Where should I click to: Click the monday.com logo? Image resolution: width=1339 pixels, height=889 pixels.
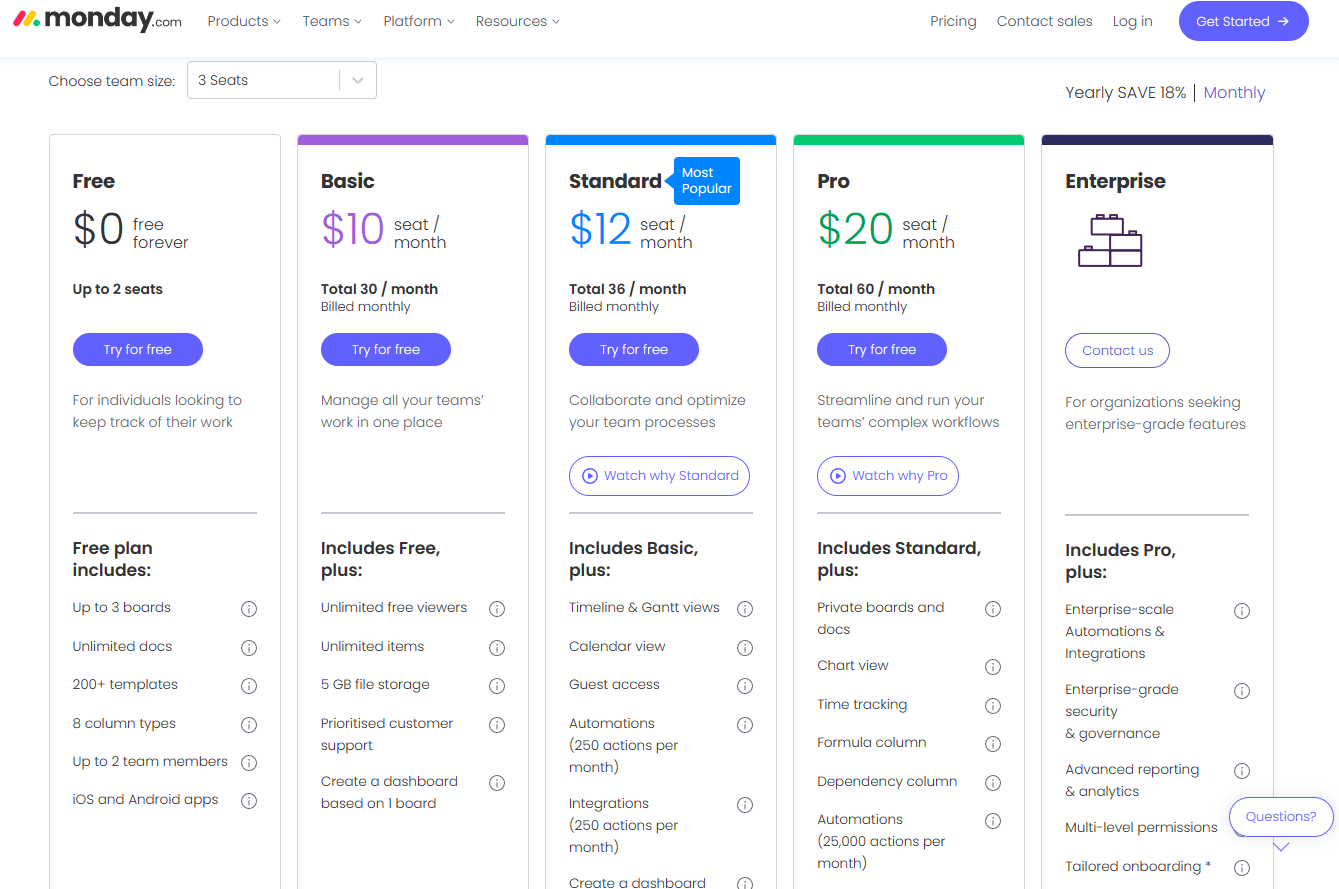click(97, 20)
